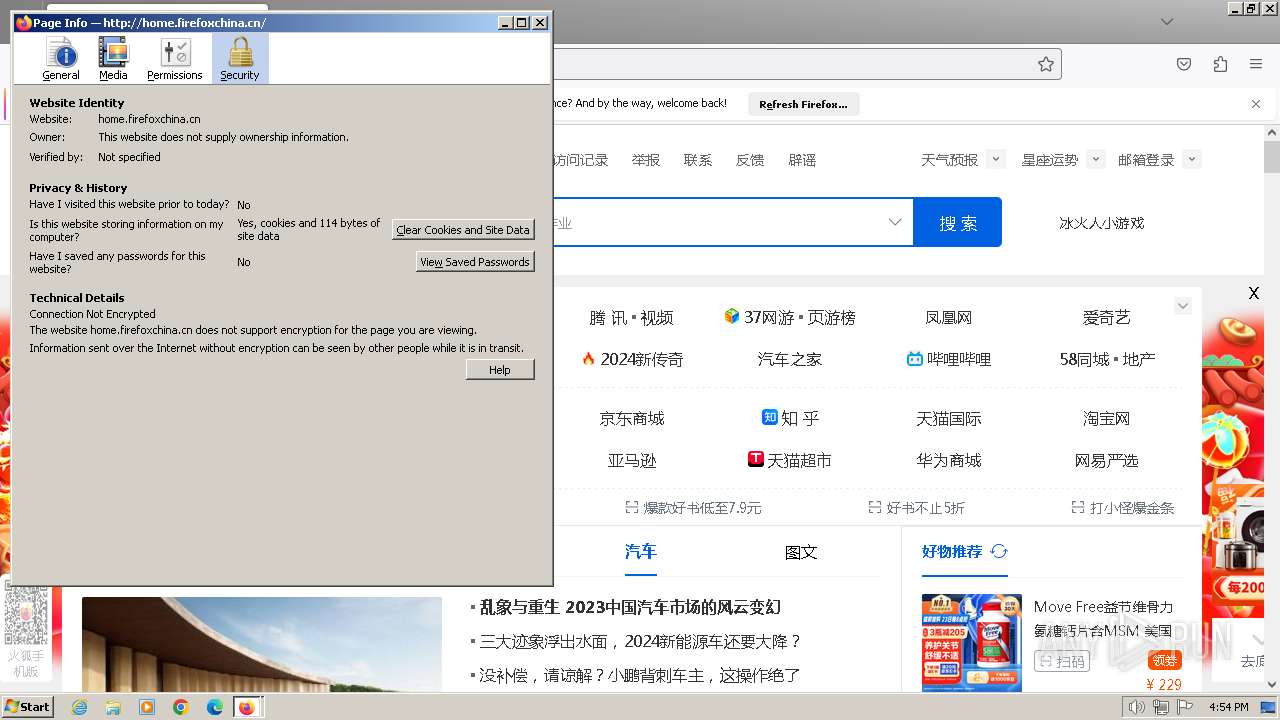
Task: Click the Help button in Page Info
Action: pyautogui.click(x=500, y=370)
